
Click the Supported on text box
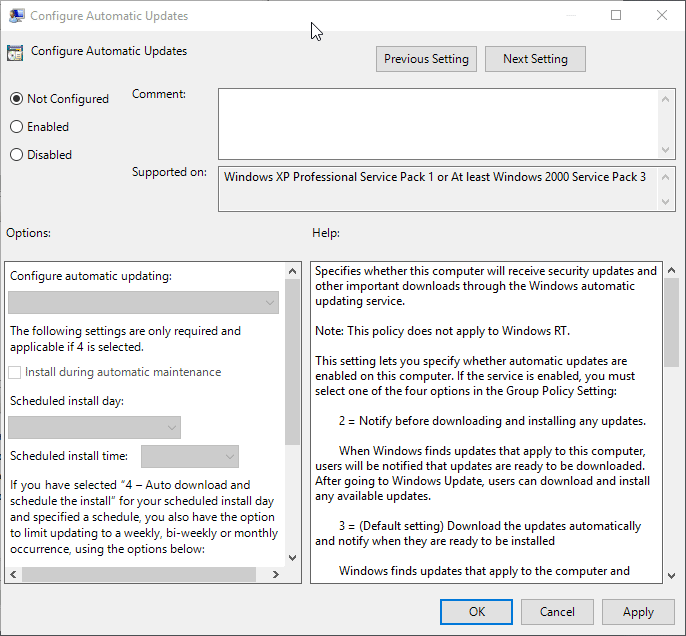point(438,189)
